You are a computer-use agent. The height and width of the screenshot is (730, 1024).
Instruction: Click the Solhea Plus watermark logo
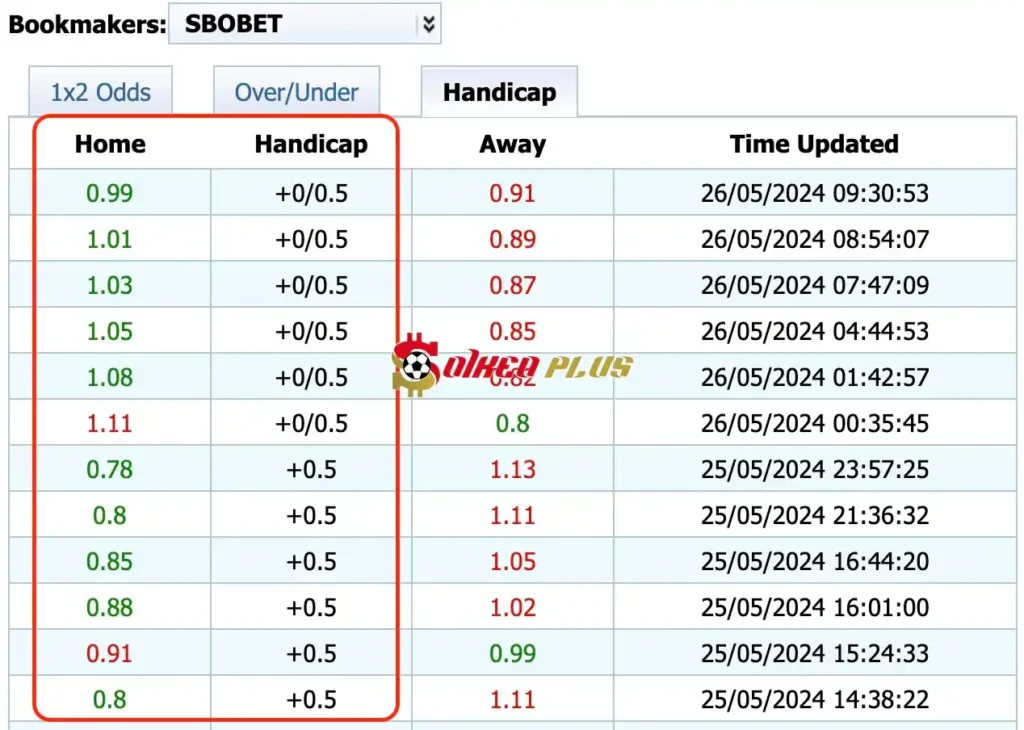pyautogui.click(x=512, y=366)
